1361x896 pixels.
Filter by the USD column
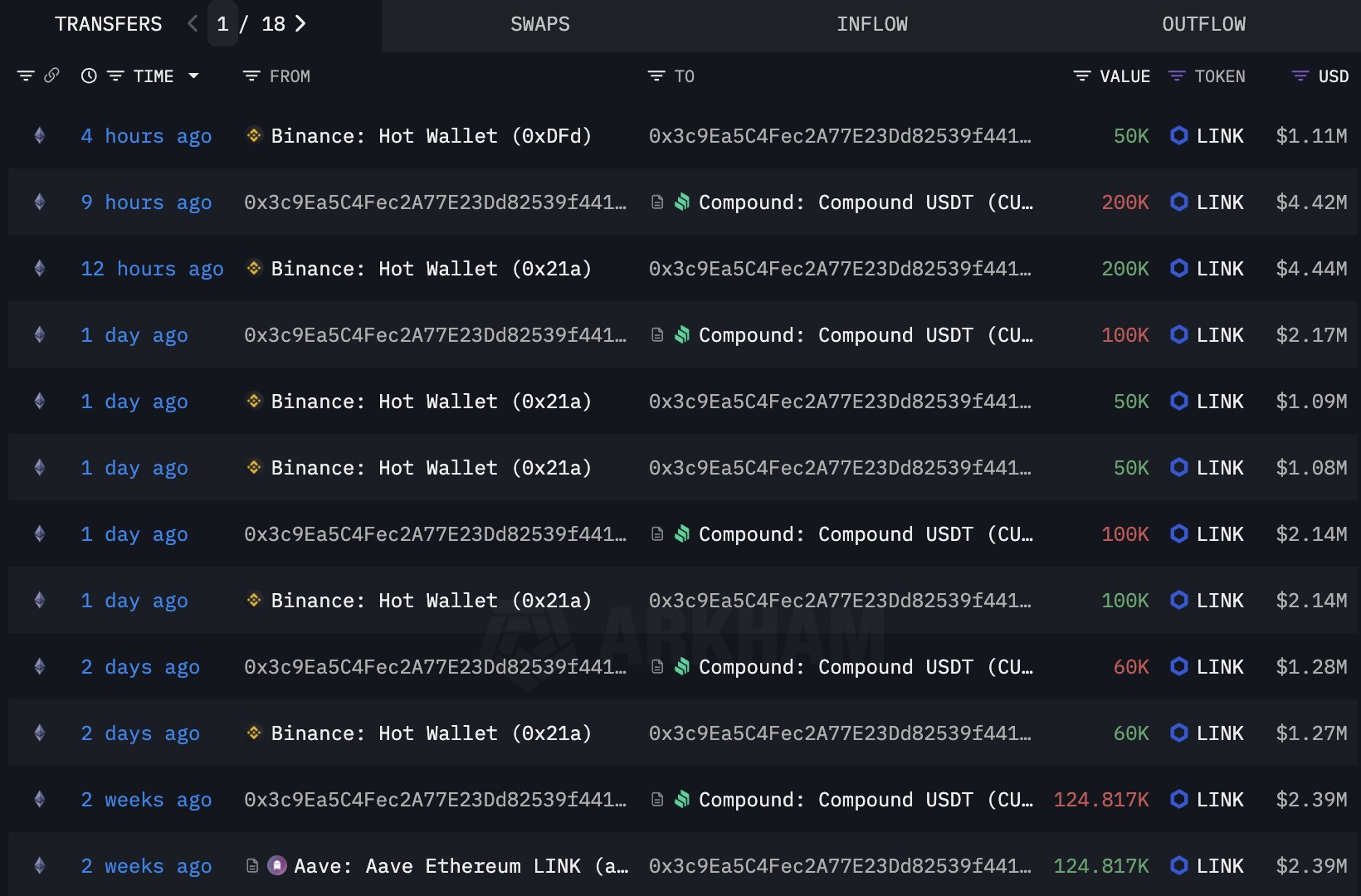(x=1300, y=76)
